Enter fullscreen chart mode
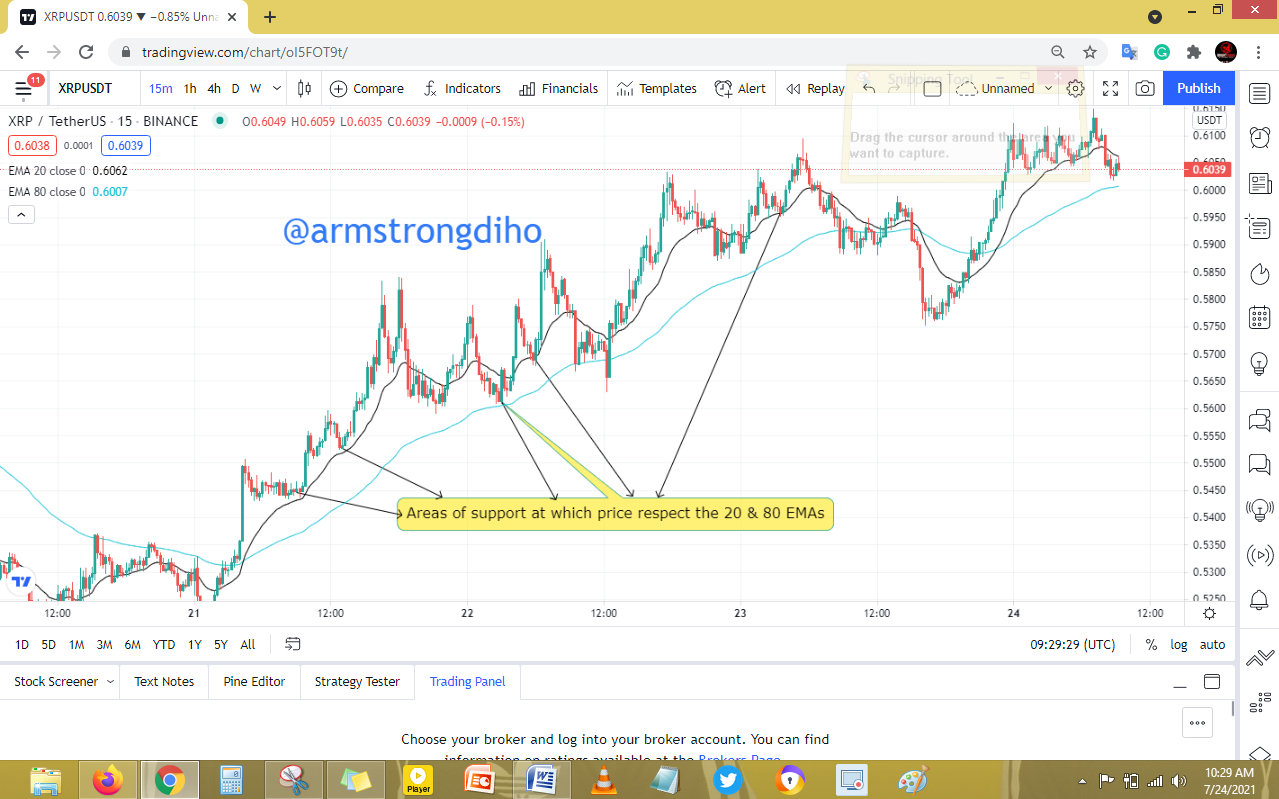The image size is (1279, 799). [x=1110, y=88]
